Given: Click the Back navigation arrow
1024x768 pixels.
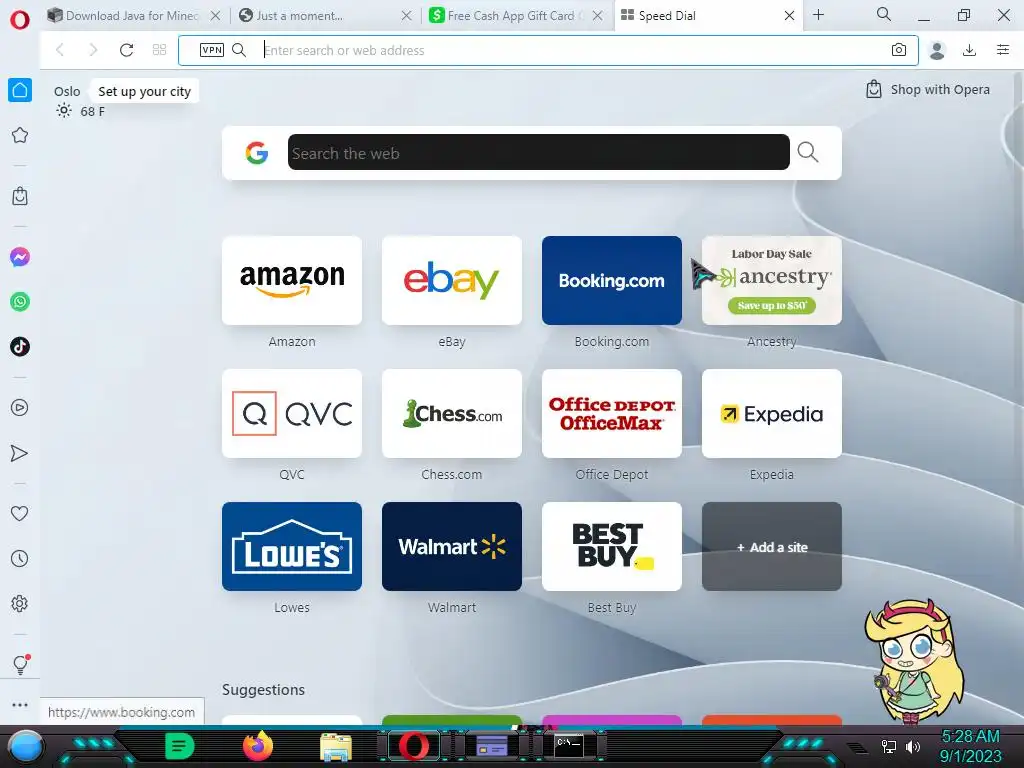Looking at the screenshot, I should point(60,50).
